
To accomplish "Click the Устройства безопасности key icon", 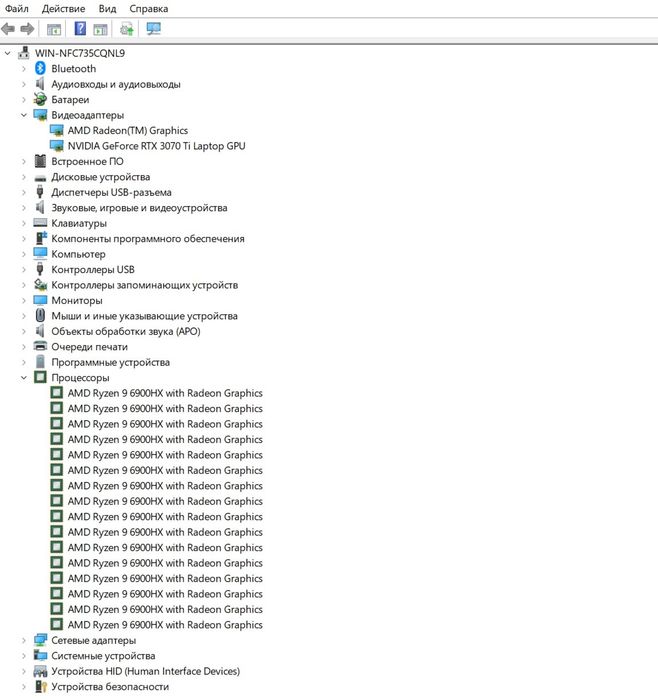I will (x=41, y=686).
